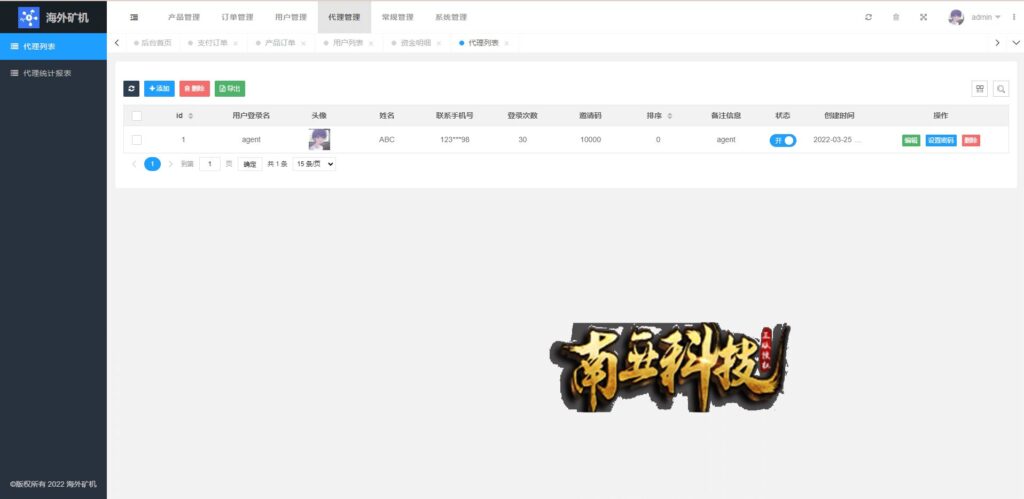This screenshot has width=1024, height=499.
Task: Close the 代理列表 tab
Action: click(507, 43)
